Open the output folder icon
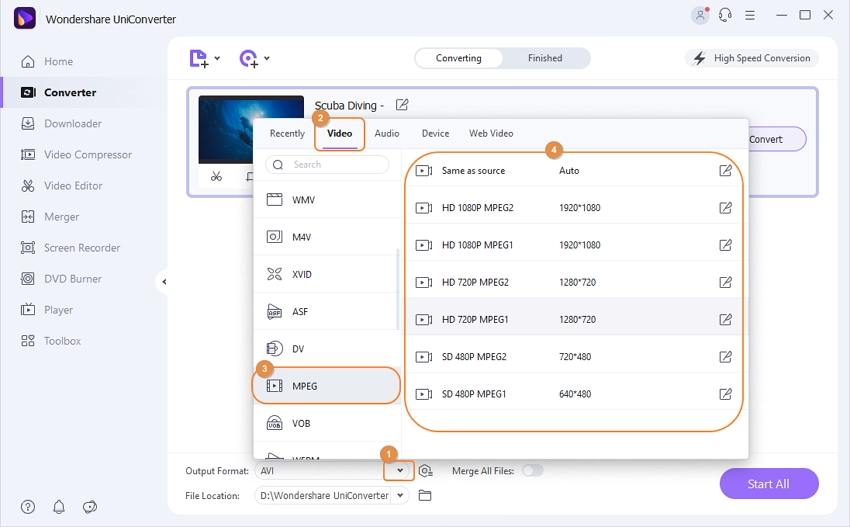The height and width of the screenshot is (527, 850). click(x=425, y=496)
